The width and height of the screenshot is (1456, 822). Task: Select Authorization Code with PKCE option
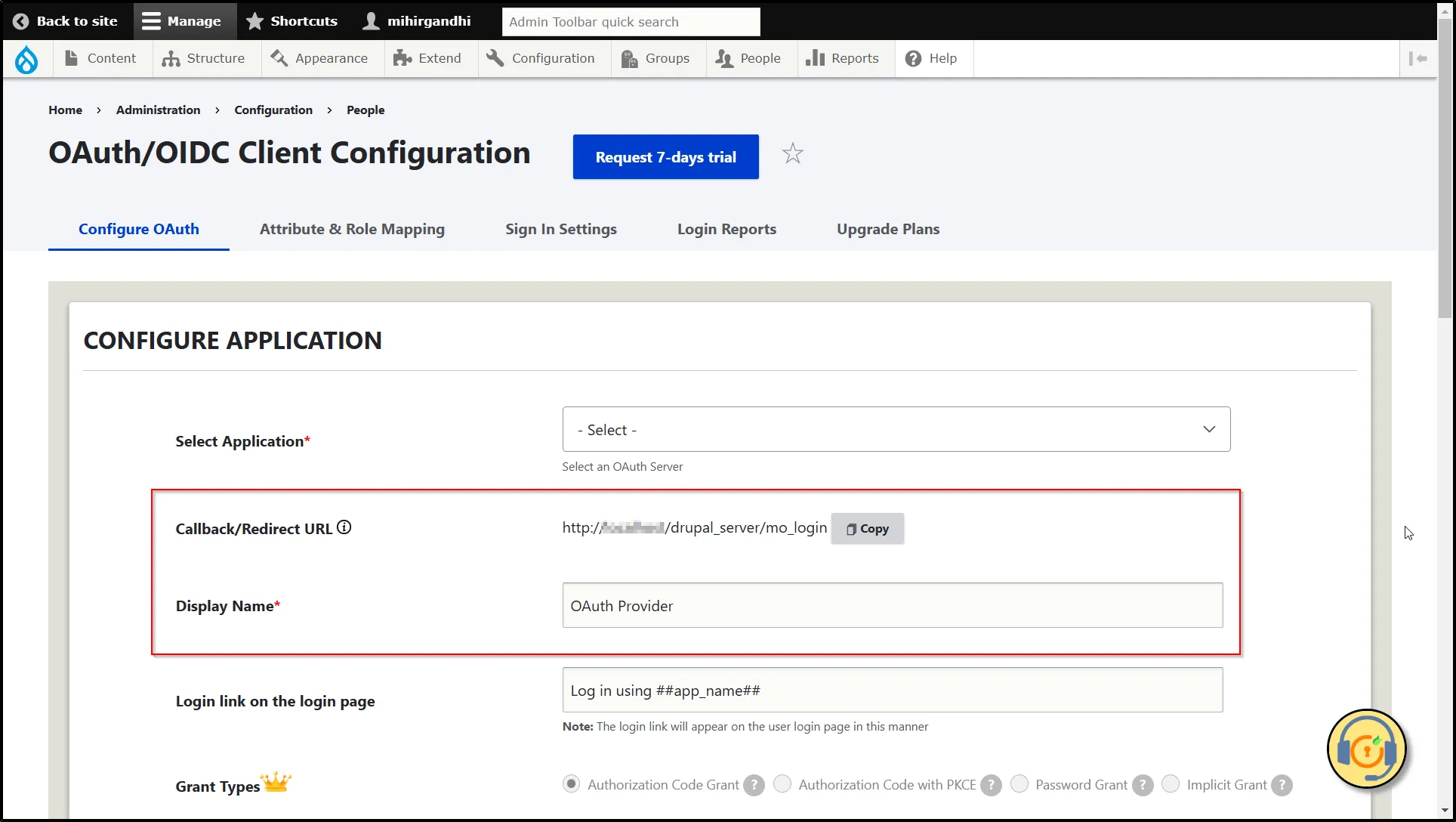(784, 784)
